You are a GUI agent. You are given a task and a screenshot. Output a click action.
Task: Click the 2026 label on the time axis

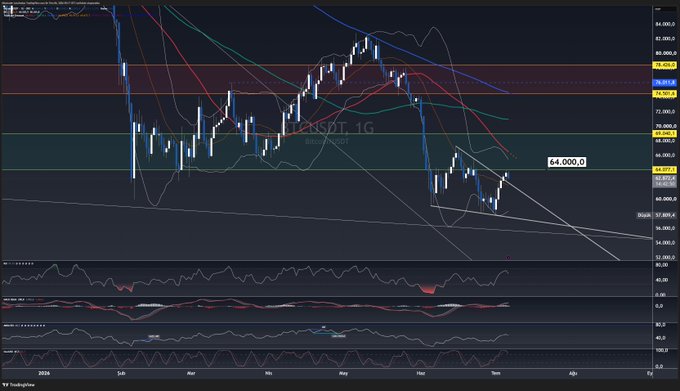44,373
